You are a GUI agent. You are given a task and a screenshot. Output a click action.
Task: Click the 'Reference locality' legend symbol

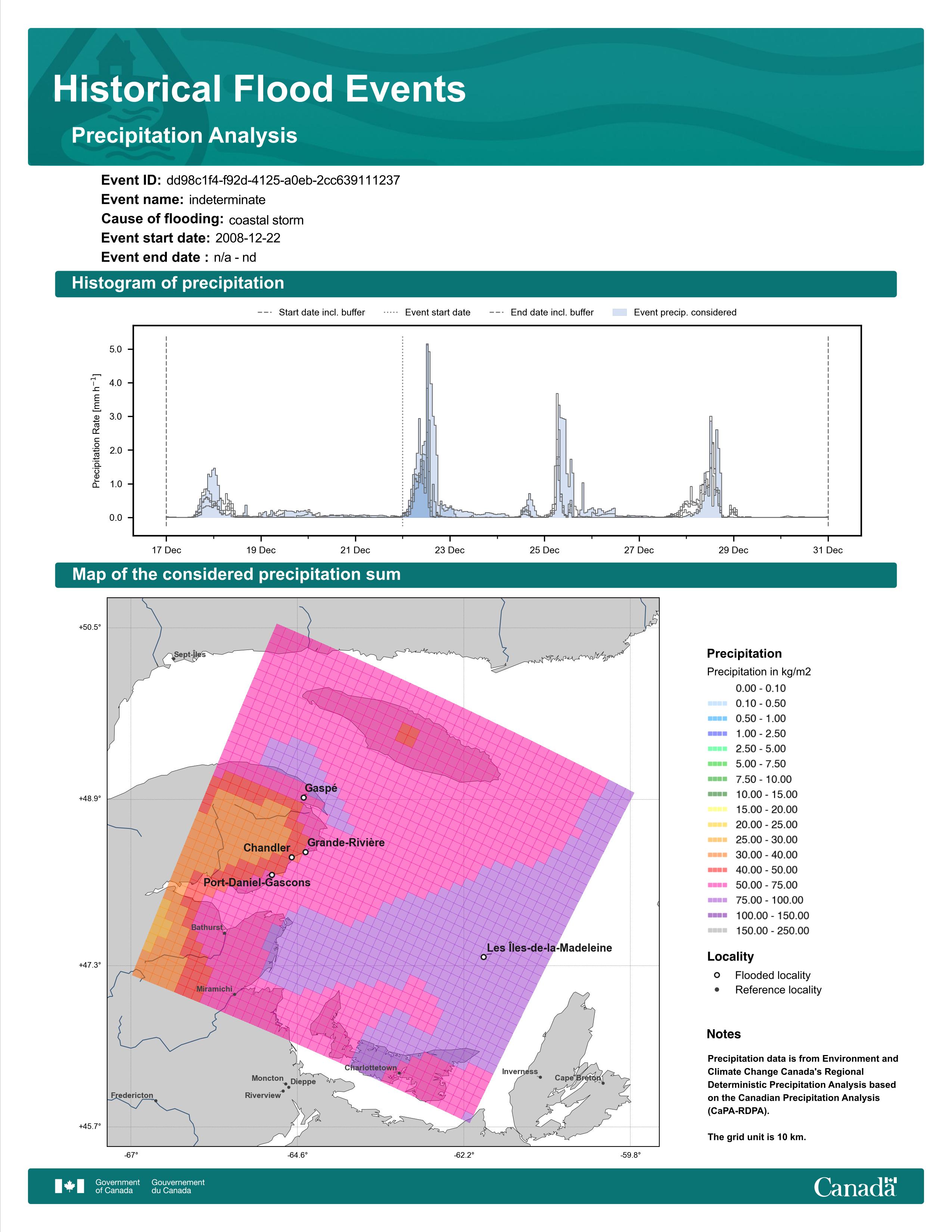(x=717, y=989)
